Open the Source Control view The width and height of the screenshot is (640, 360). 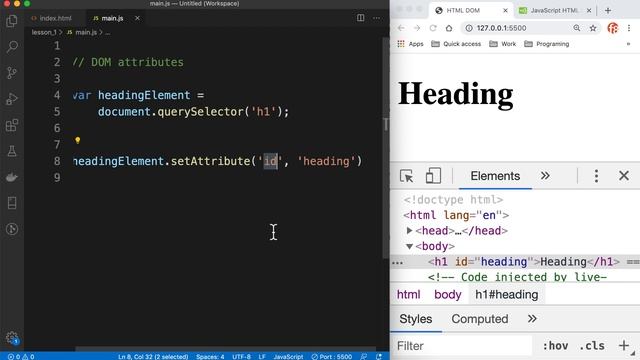click(x=12, y=73)
